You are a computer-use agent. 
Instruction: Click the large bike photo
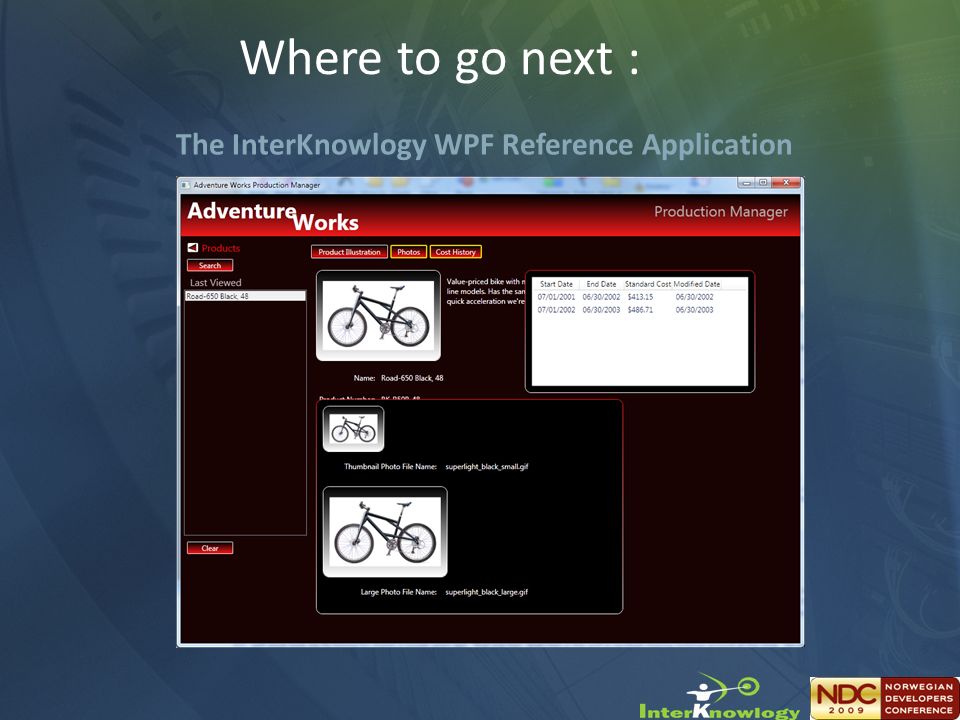pos(385,531)
